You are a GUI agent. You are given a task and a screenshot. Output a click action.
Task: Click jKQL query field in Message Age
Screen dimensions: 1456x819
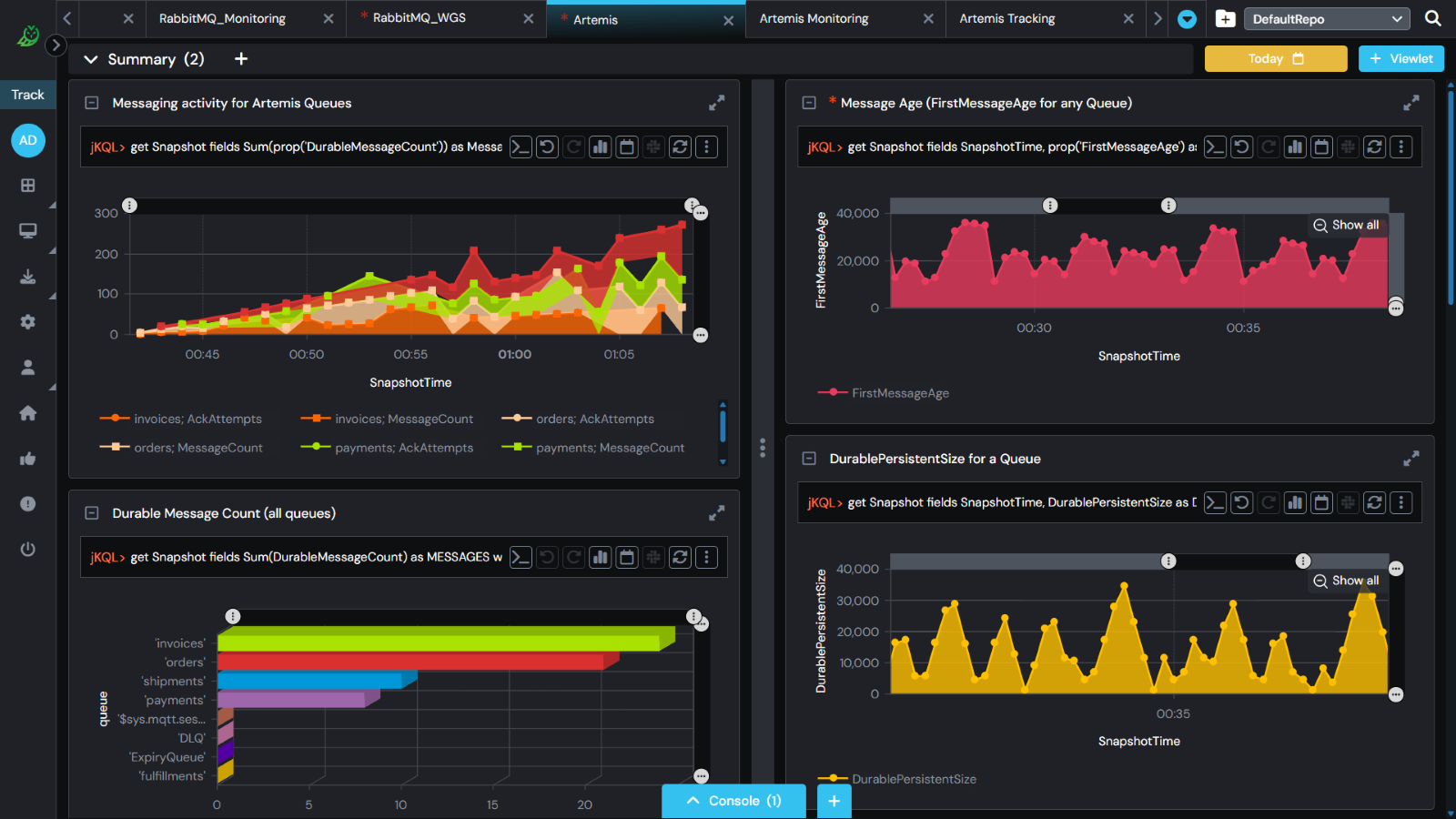tap(1022, 147)
